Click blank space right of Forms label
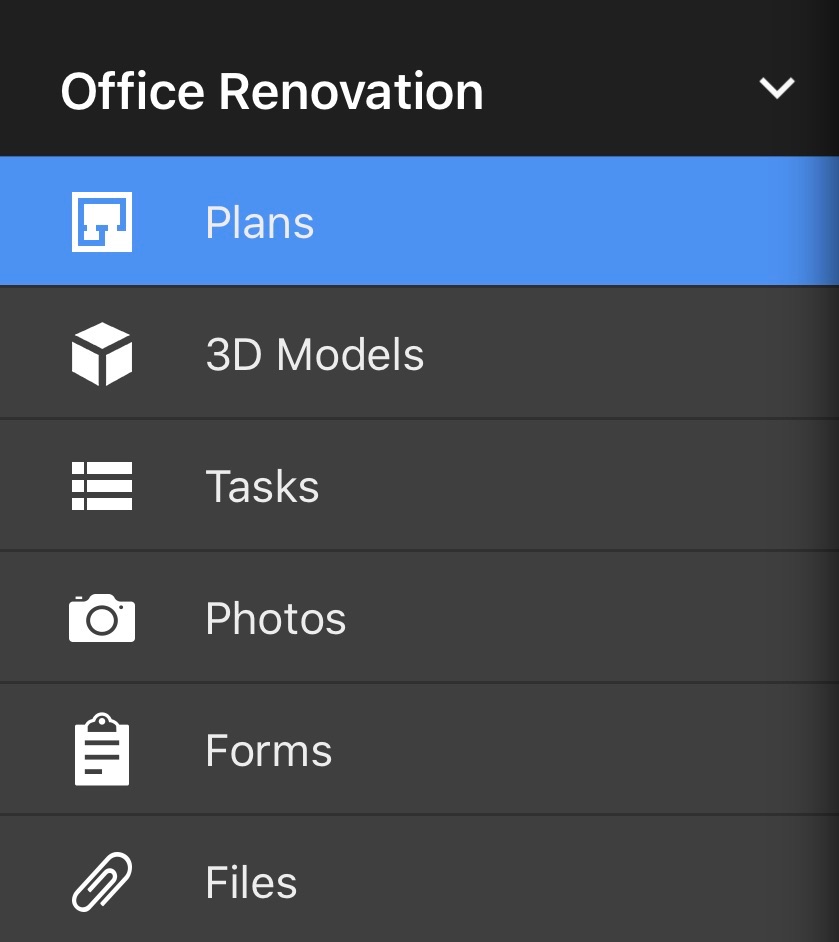 590,751
